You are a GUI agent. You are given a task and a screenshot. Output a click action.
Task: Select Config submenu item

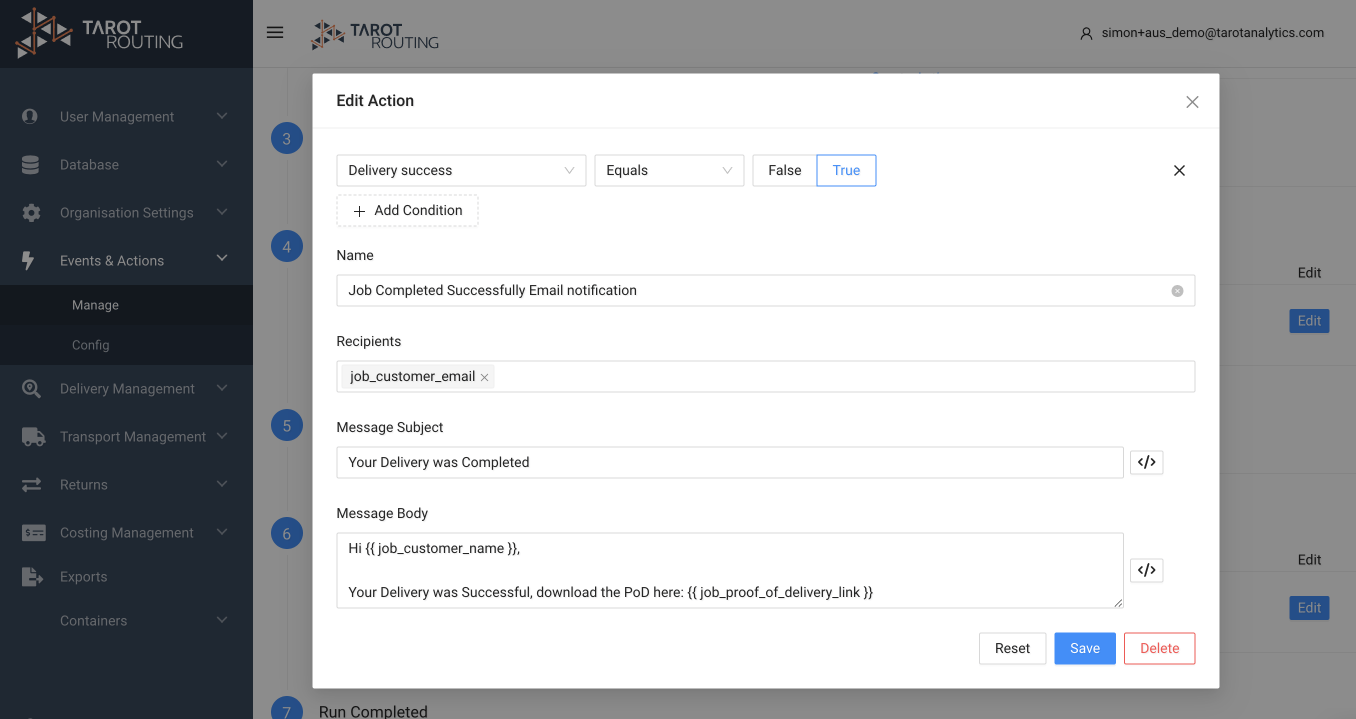tap(126, 345)
